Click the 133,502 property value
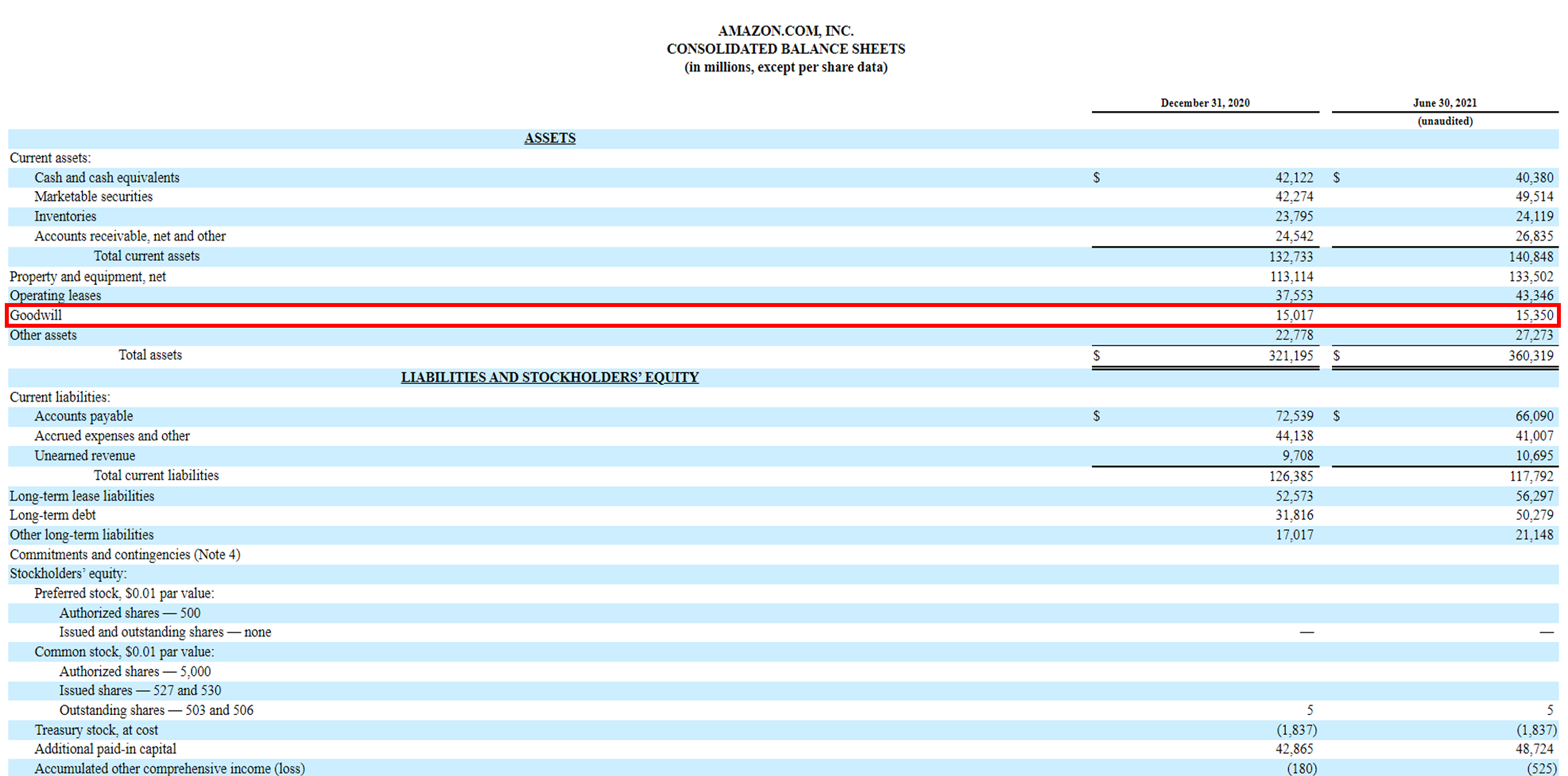Image resolution: width=1568 pixels, height=776 pixels. 1531,277
